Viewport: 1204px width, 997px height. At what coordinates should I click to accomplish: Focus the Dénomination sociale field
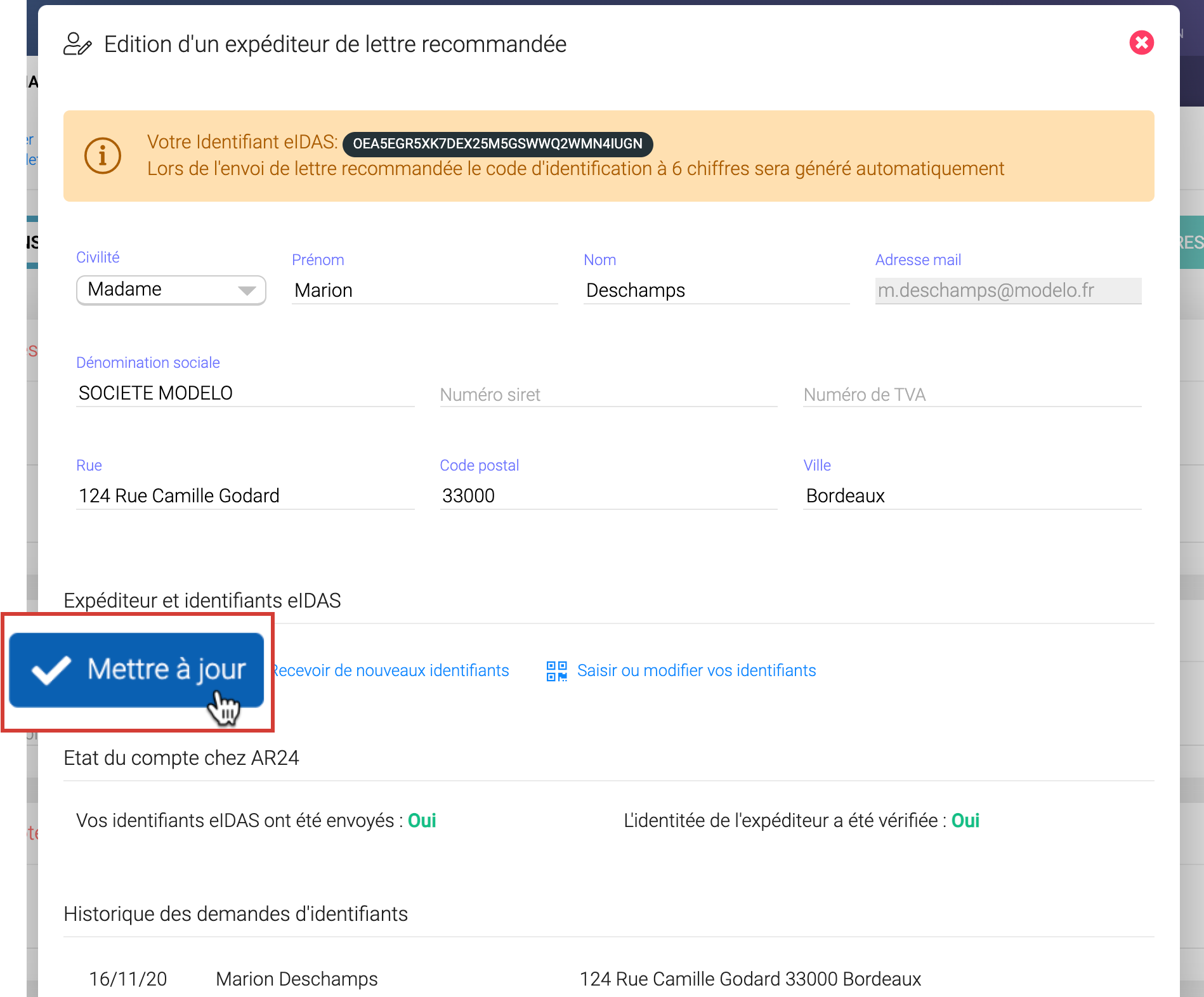point(245,393)
